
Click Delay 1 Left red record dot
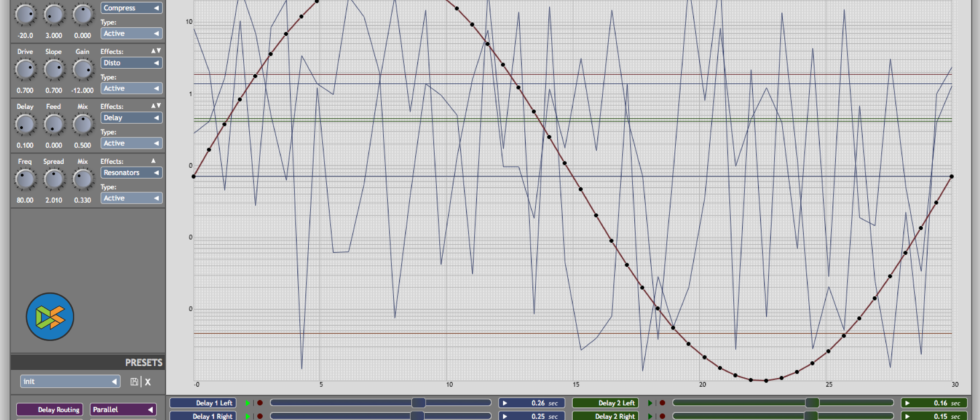(x=259, y=403)
